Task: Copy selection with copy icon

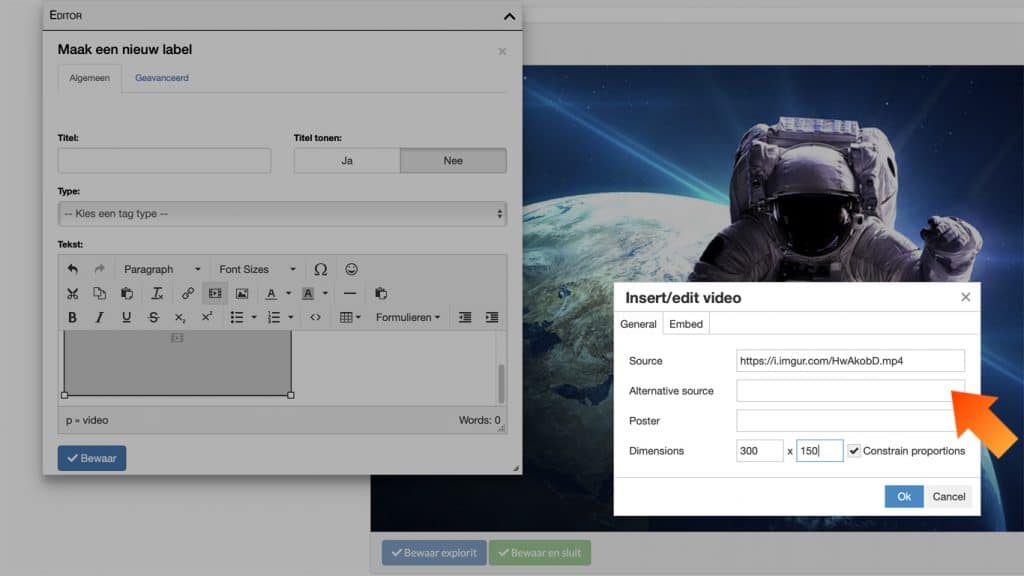Action: pyautogui.click(x=99, y=293)
